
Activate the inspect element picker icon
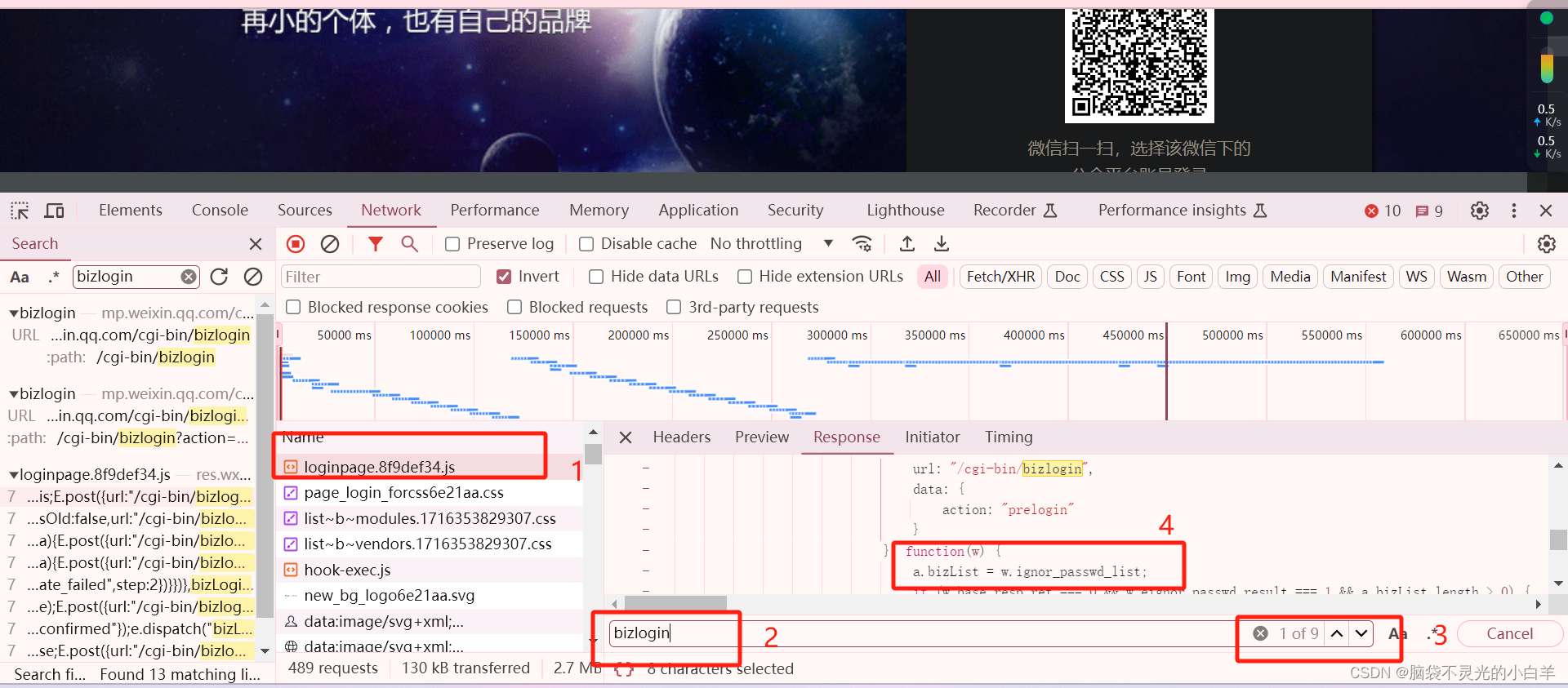[x=20, y=211]
